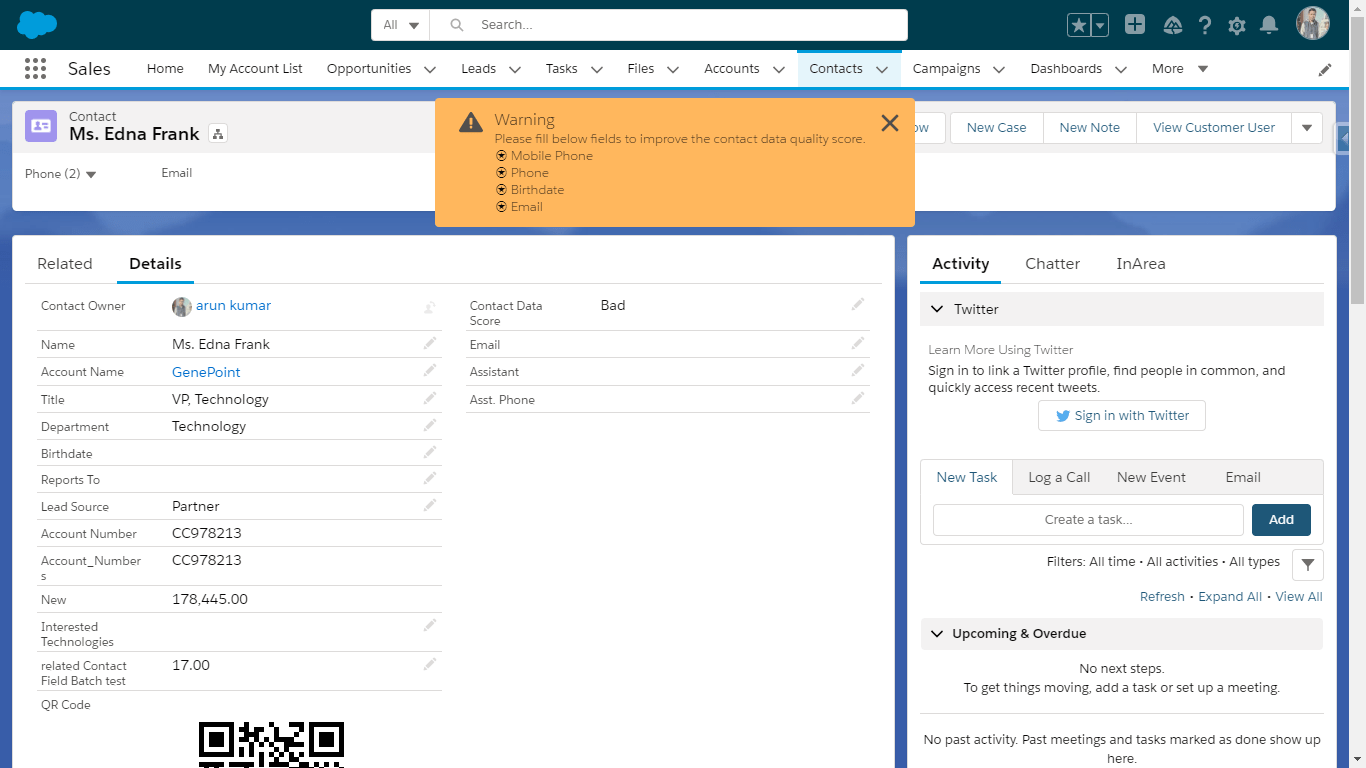1366x768 pixels.
Task: Click the New Case button
Action: [x=996, y=128]
